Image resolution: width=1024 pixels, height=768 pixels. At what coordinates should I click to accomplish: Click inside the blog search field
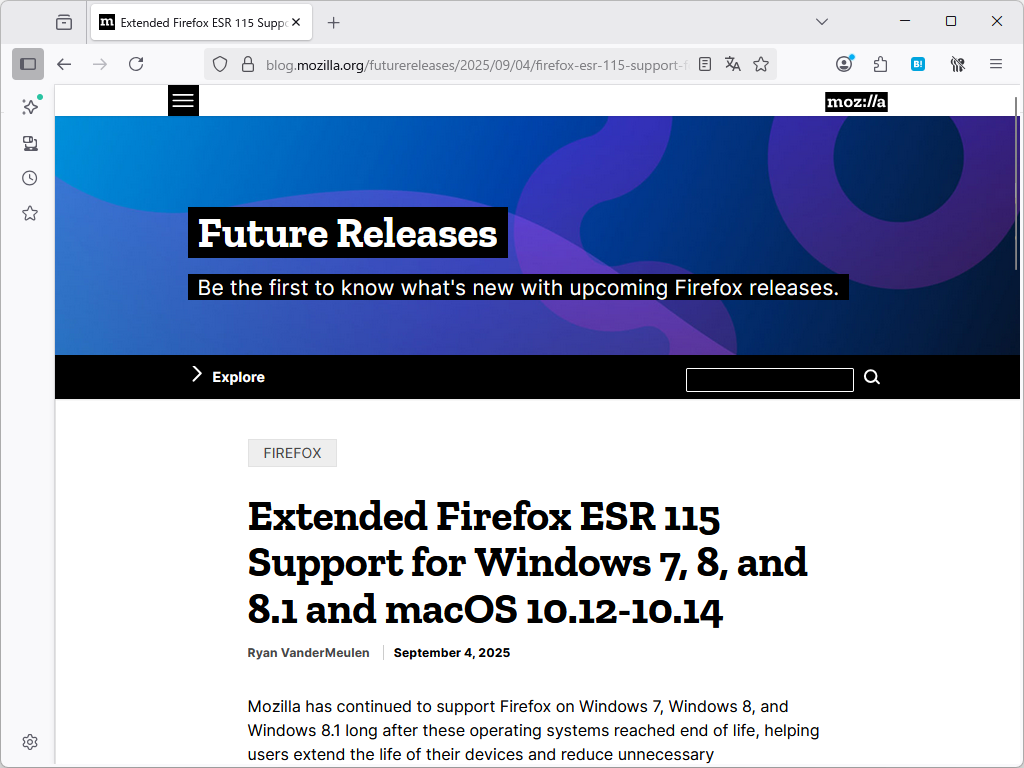(769, 379)
